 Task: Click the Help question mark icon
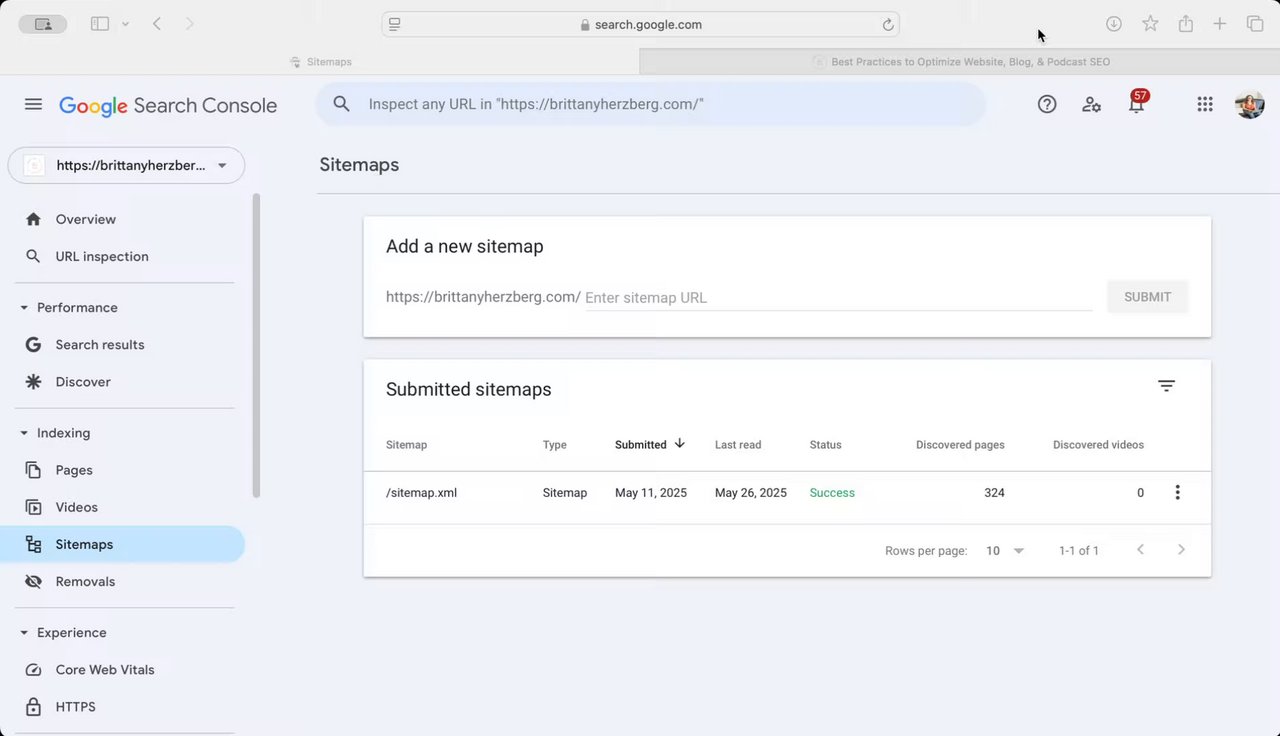[1047, 104]
